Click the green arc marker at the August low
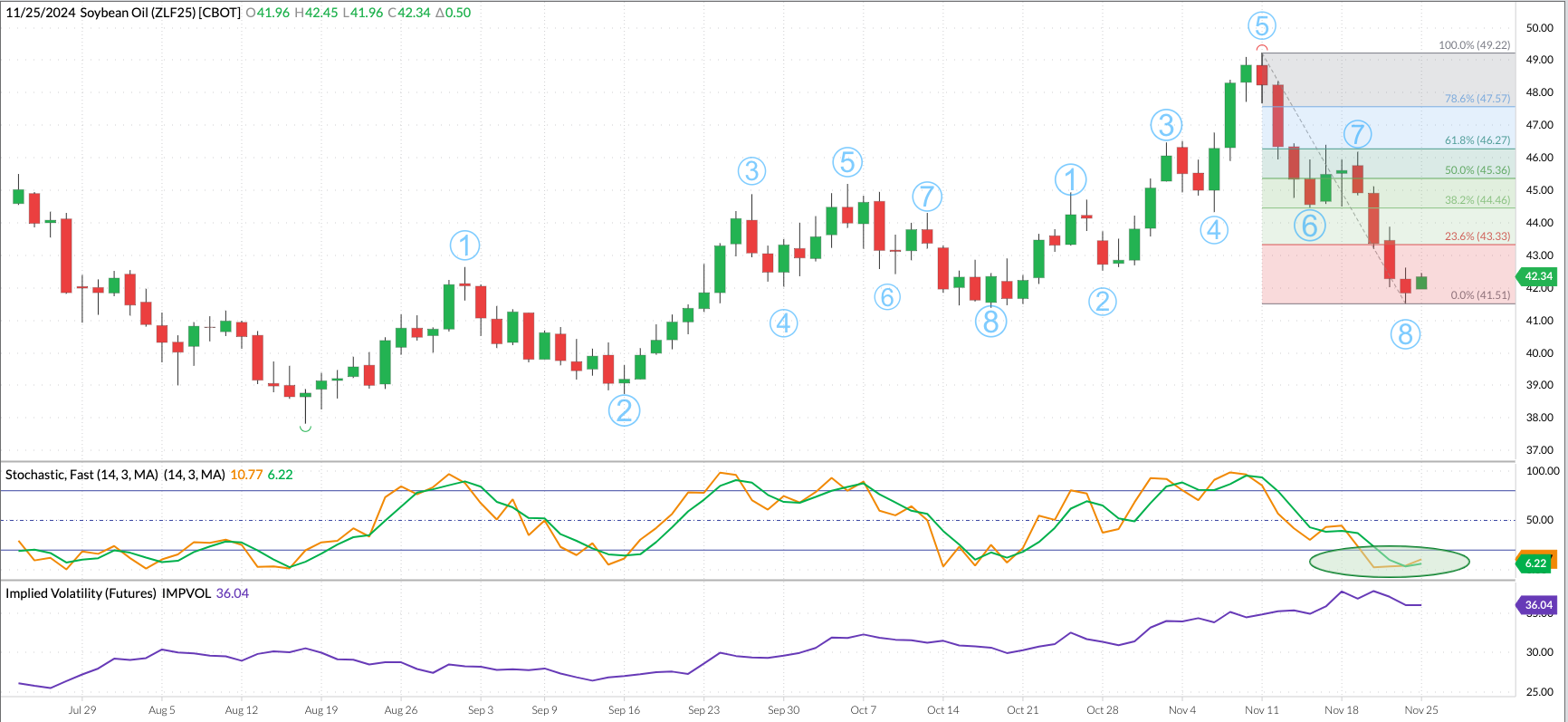This screenshot has width=1568, height=722. [305, 428]
